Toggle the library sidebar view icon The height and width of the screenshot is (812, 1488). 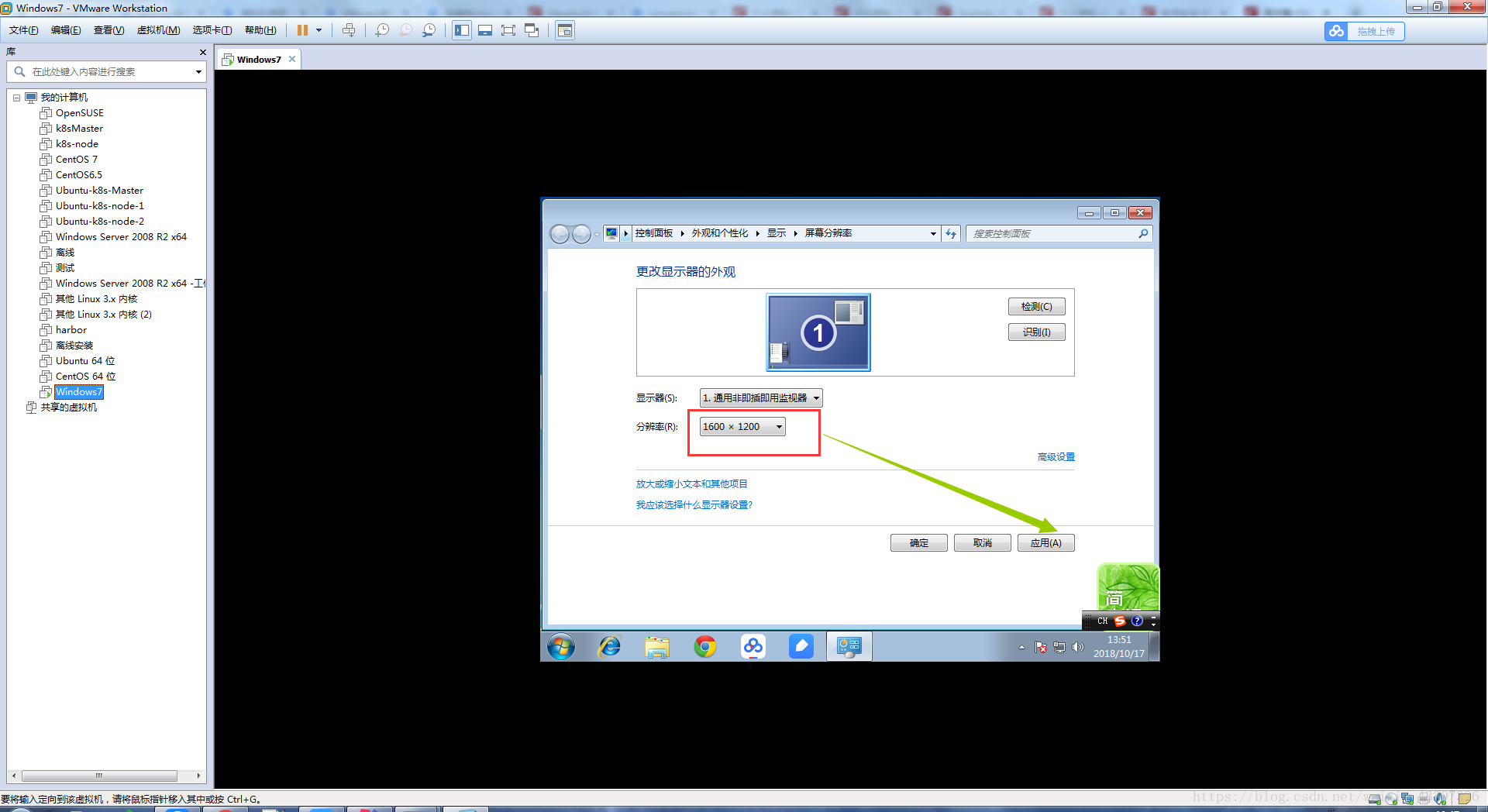[462, 30]
